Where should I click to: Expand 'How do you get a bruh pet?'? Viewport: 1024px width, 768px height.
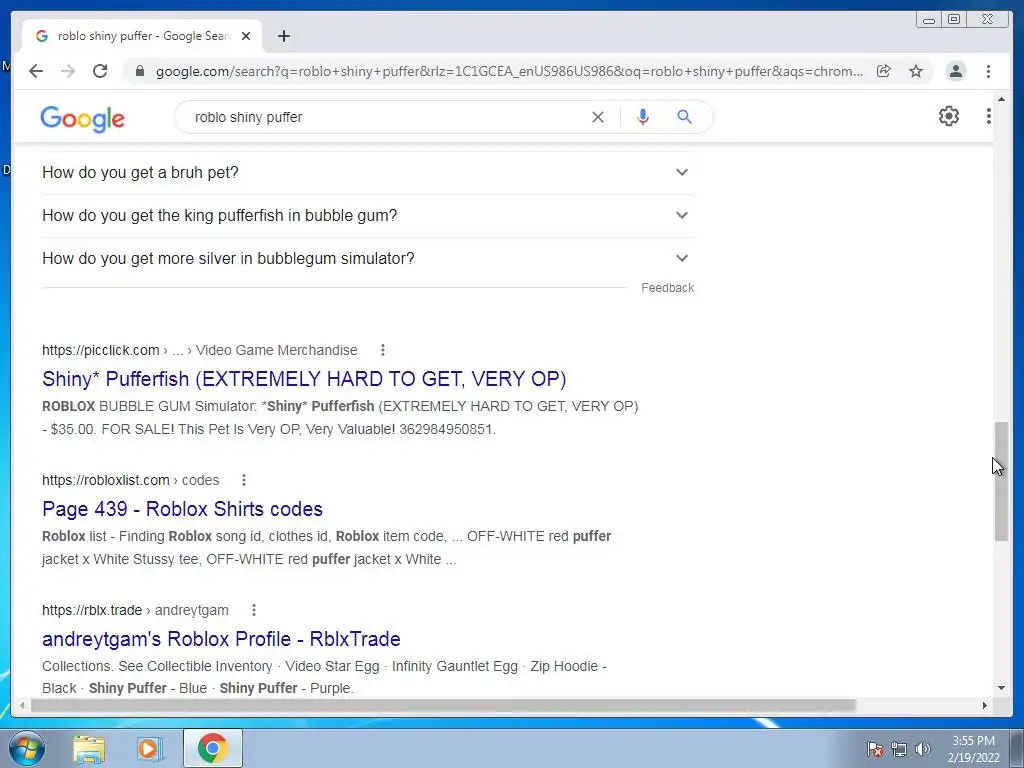point(367,172)
